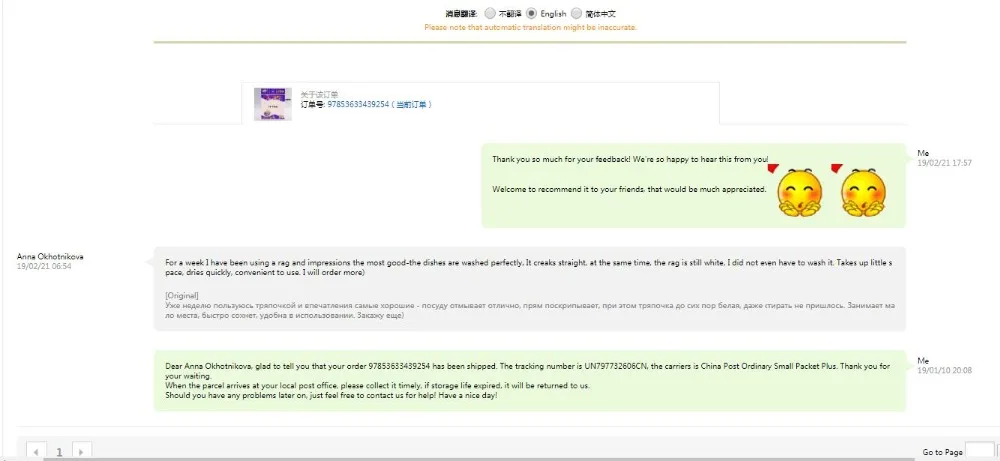The width and height of the screenshot is (1000, 461).
Task: Click the second smiling emoji in the reply
Action: (863, 192)
